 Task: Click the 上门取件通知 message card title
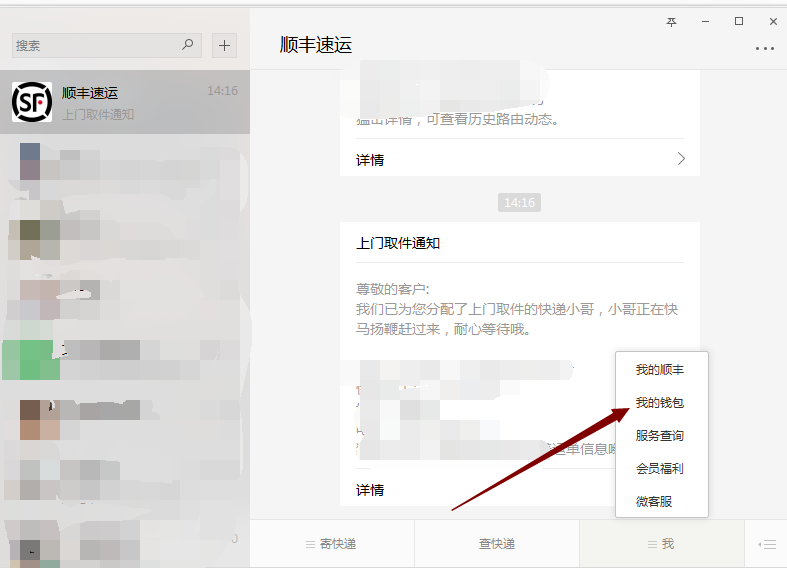point(398,243)
